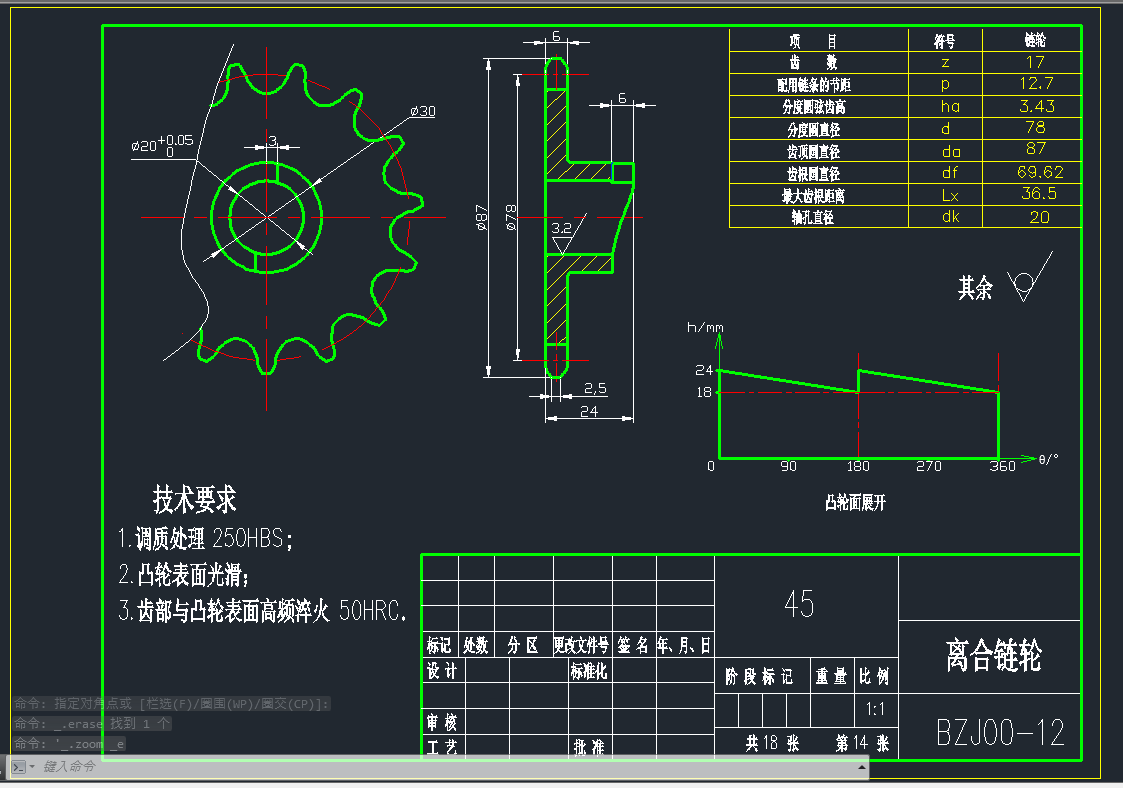
Task: Select the '_.zoom _e' command history line
Action: (x=70, y=744)
